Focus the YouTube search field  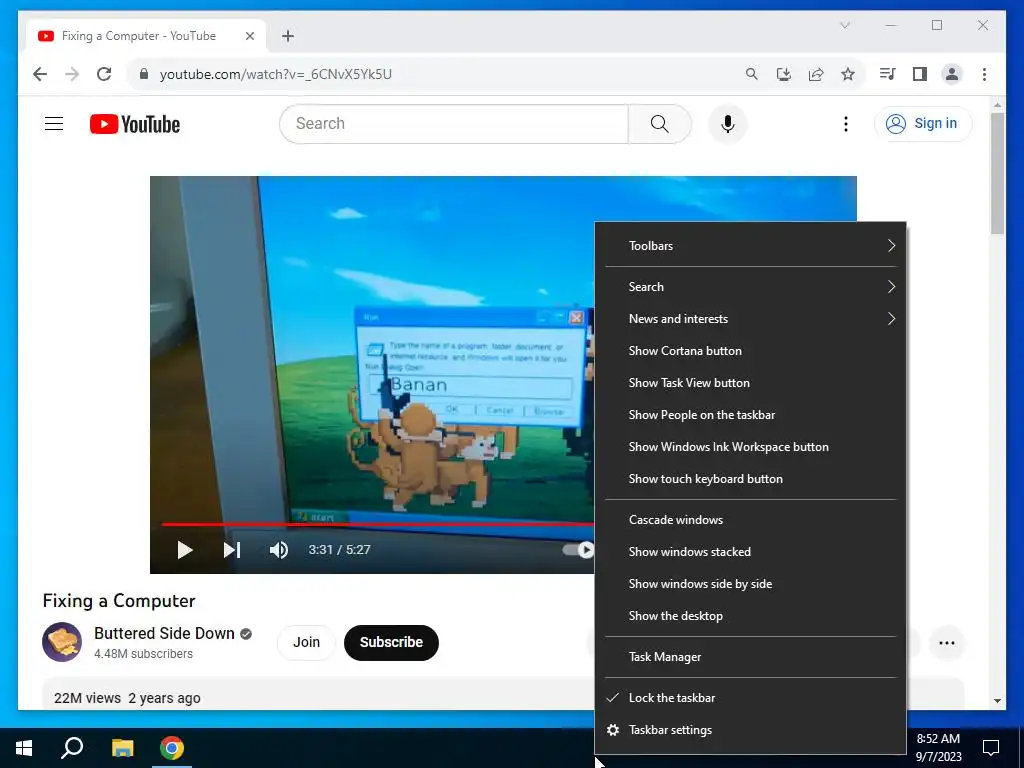point(453,123)
